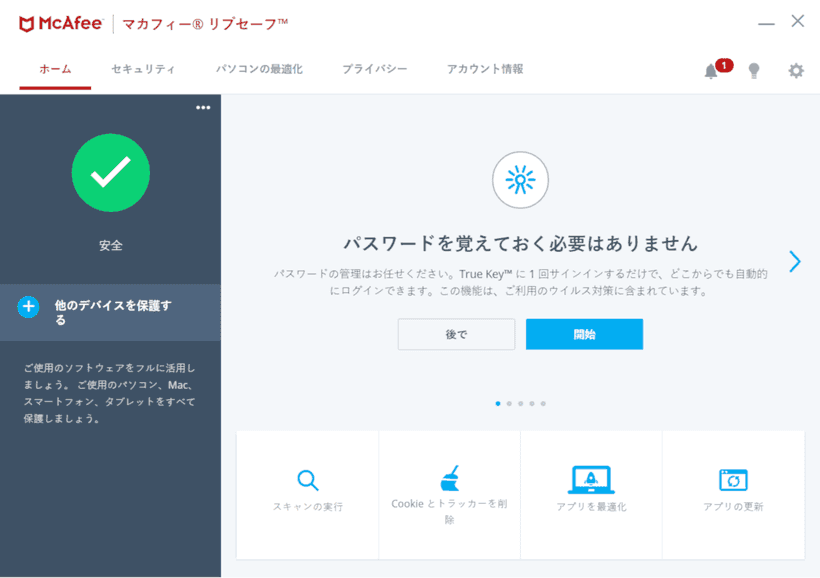Switch to the アカウント情報 tab

tap(487, 70)
